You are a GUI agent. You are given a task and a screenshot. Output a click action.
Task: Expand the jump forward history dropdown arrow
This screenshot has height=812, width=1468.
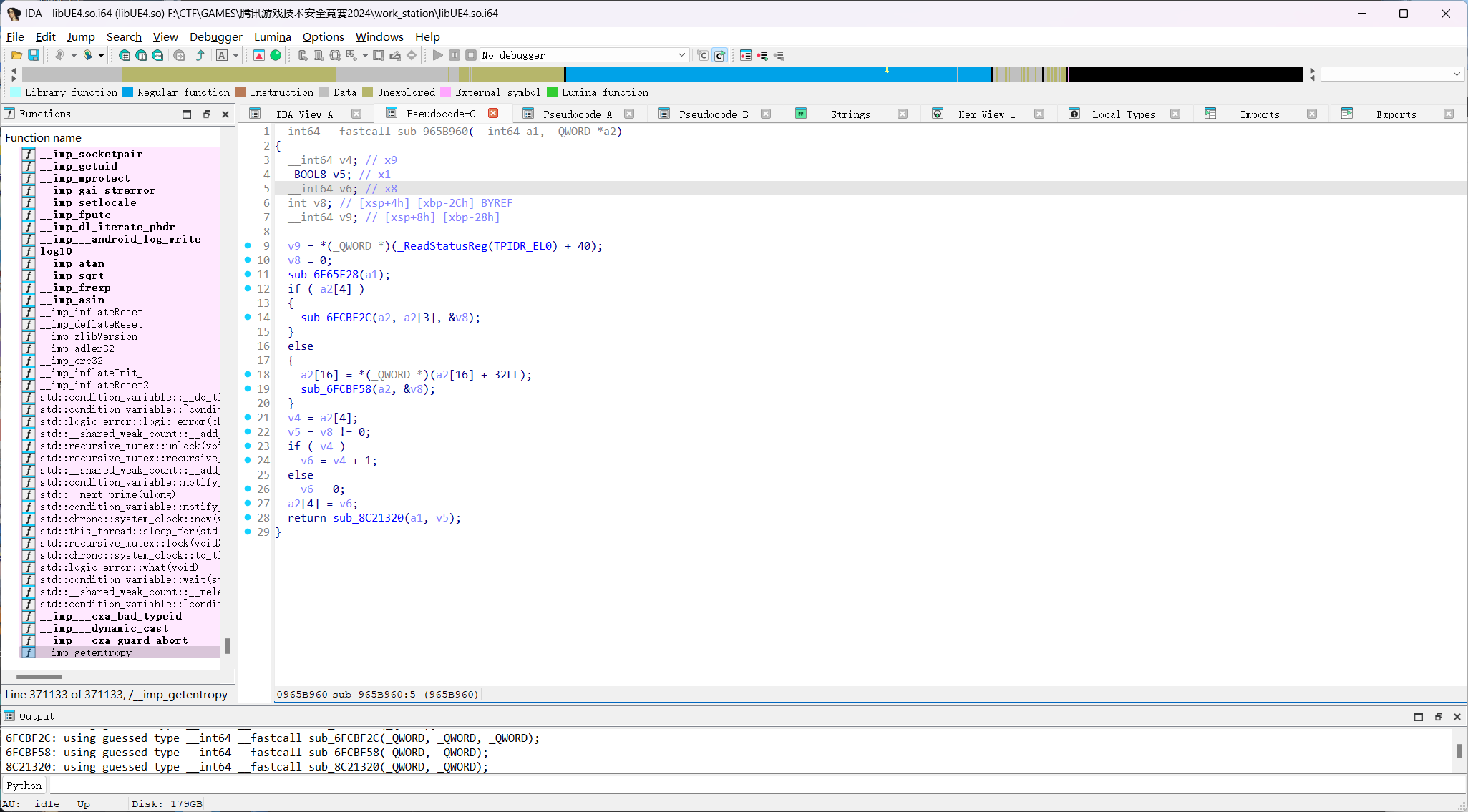[x=101, y=55]
